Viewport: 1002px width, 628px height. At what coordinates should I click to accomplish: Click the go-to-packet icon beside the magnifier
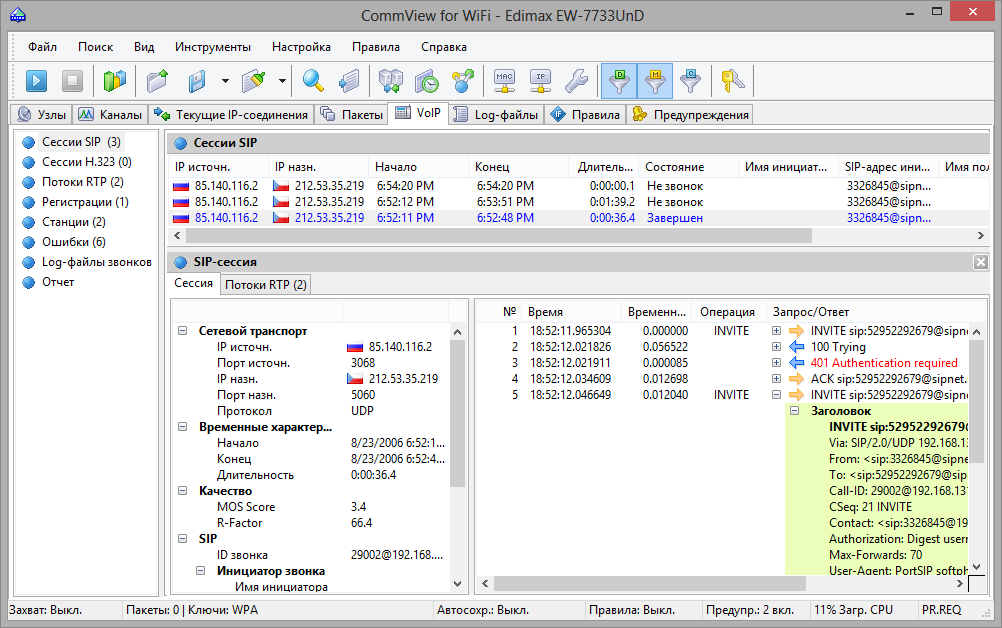[x=349, y=81]
